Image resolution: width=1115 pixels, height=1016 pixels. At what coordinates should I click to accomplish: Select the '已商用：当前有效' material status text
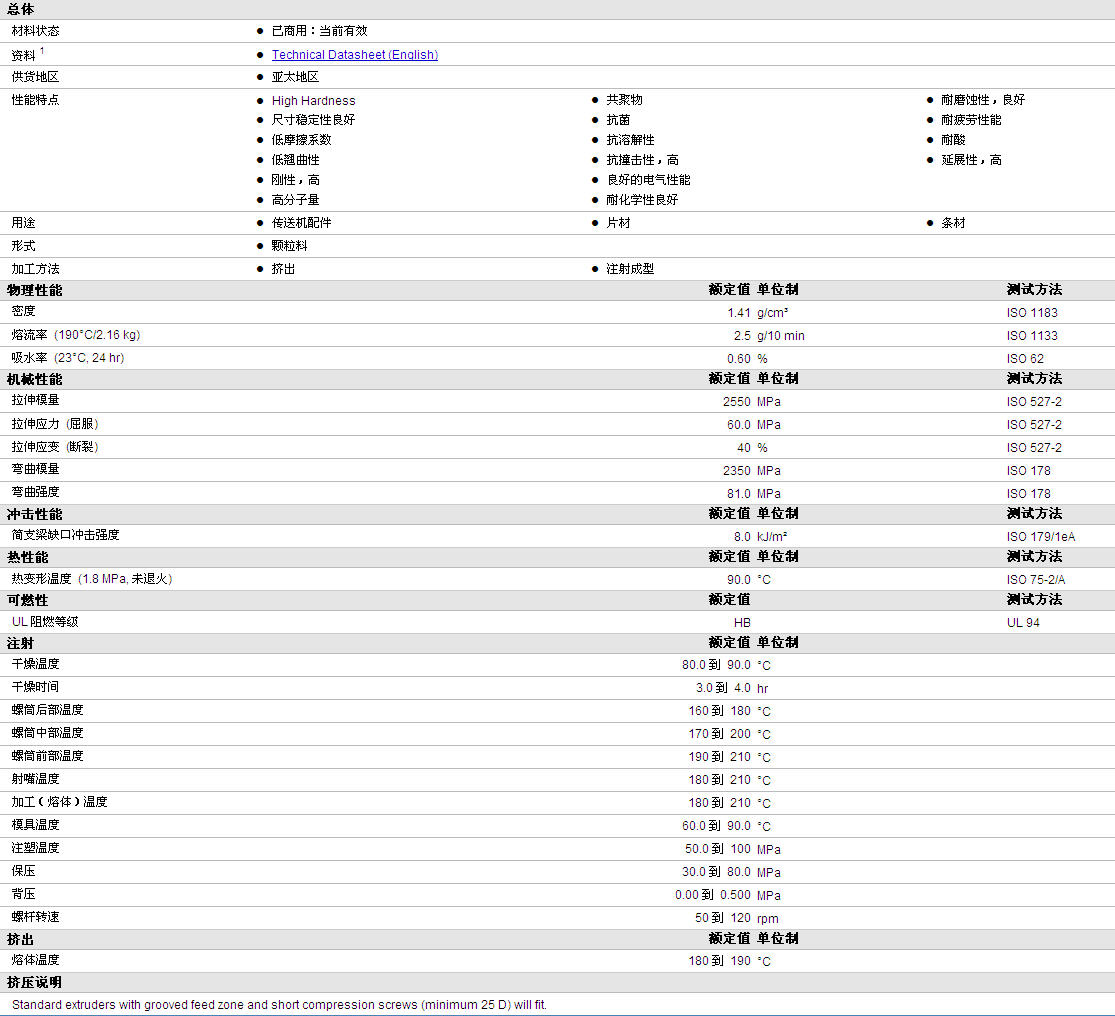[x=319, y=31]
